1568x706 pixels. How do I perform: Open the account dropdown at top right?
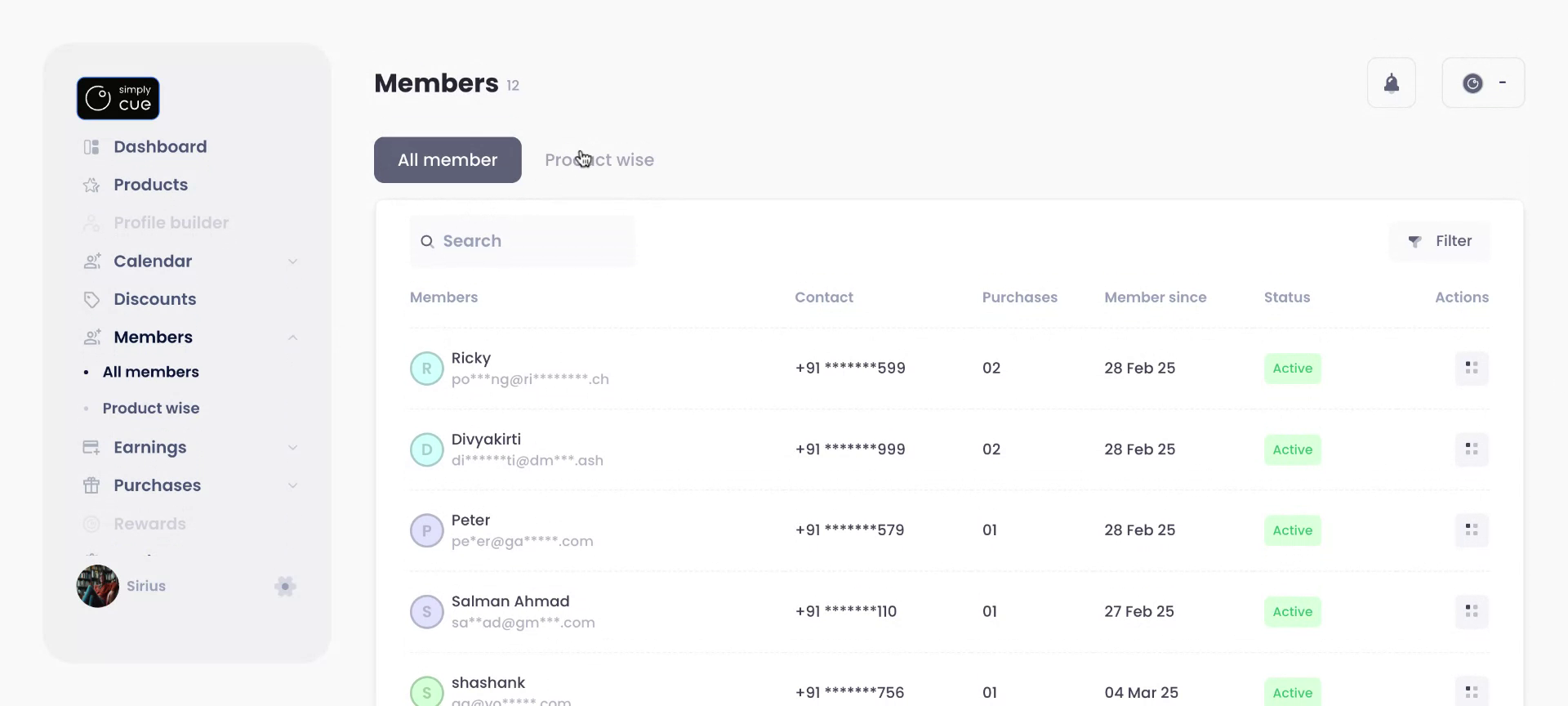(1483, 83)
